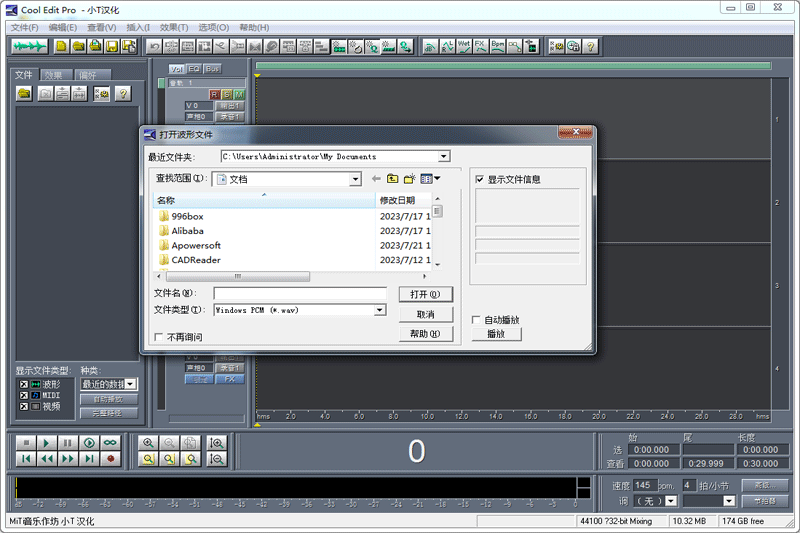Viewport: 800px width, 533px height.
Task: Click the help question mark in main toolbar
Action: click(590, 47)
